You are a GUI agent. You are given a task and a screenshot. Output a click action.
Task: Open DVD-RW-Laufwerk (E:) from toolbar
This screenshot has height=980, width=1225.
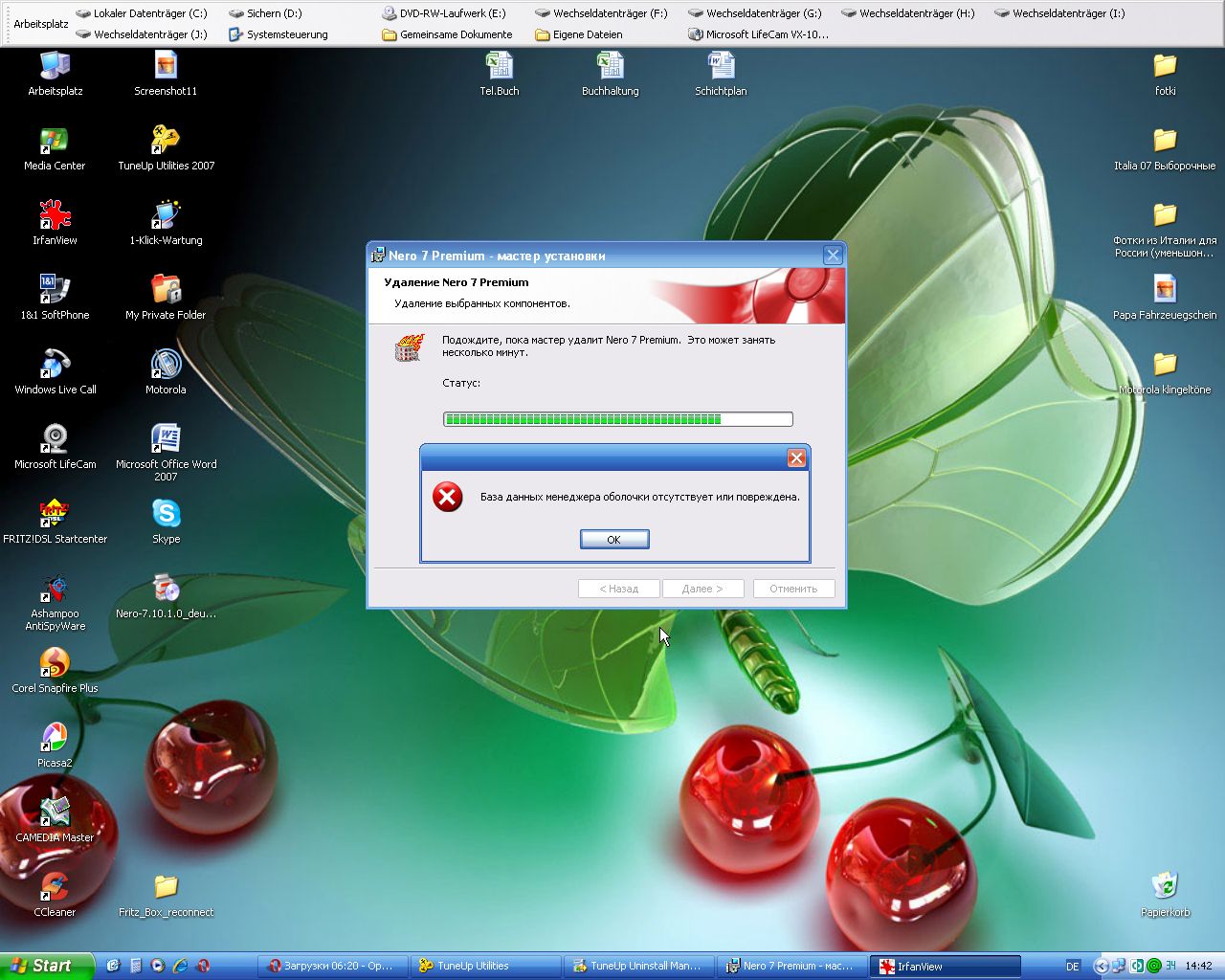point(444,13)
